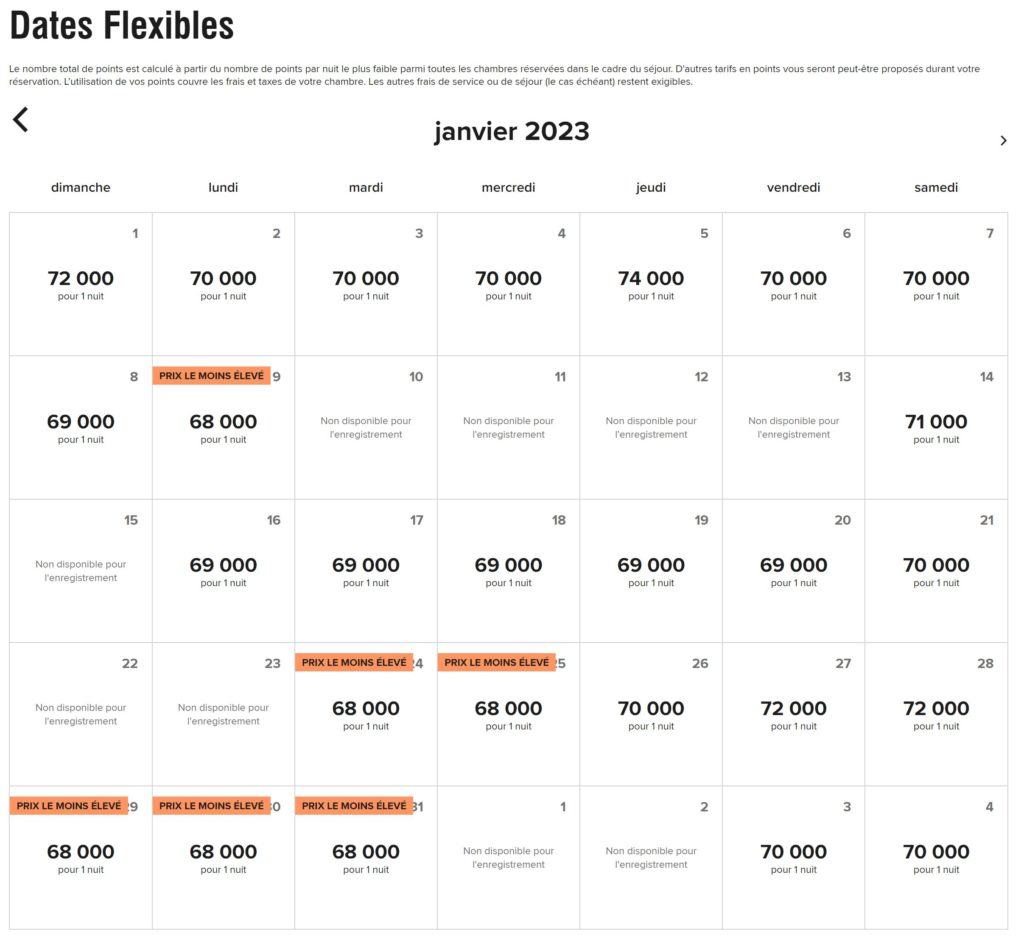
Task: Select January 5 at 74 000 points
Action: pos(651,284)
